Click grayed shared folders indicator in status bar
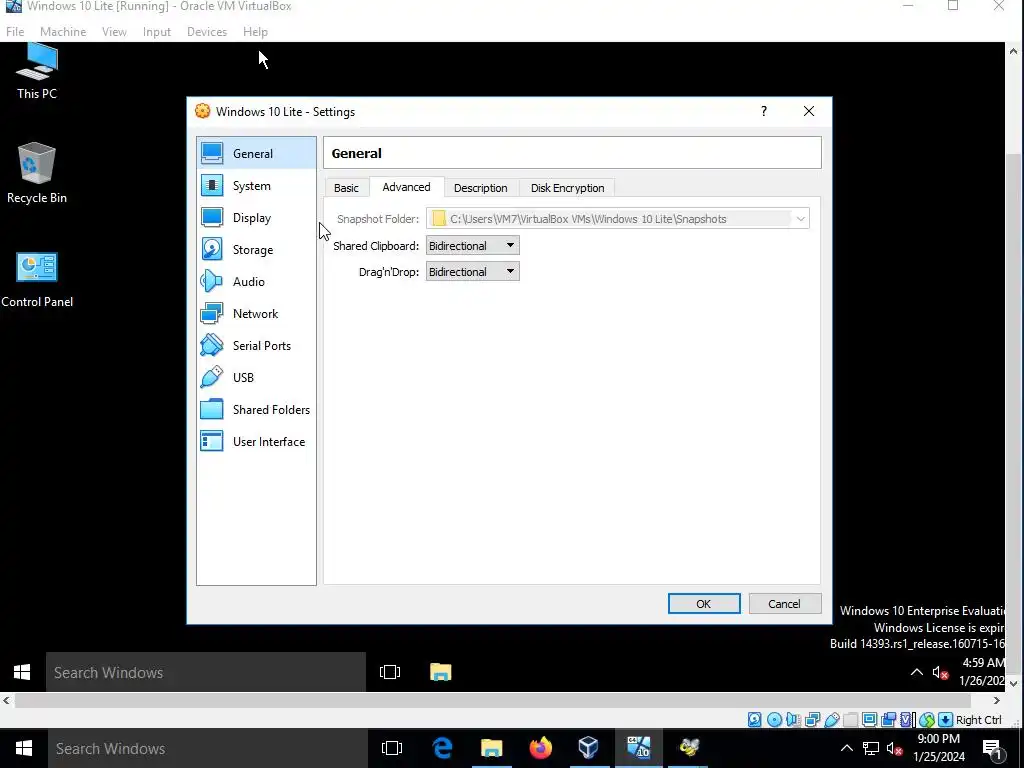This screenshot has height=768, width=1024. tap(850, 720)
